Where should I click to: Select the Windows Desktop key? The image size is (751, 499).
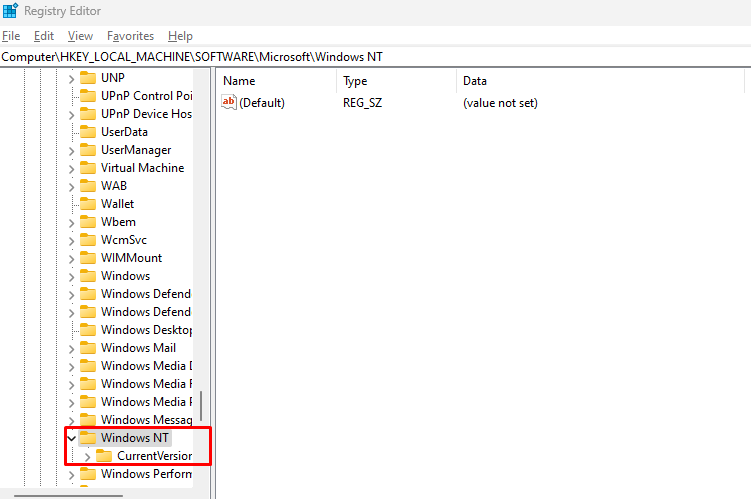[x=147, y=329]
